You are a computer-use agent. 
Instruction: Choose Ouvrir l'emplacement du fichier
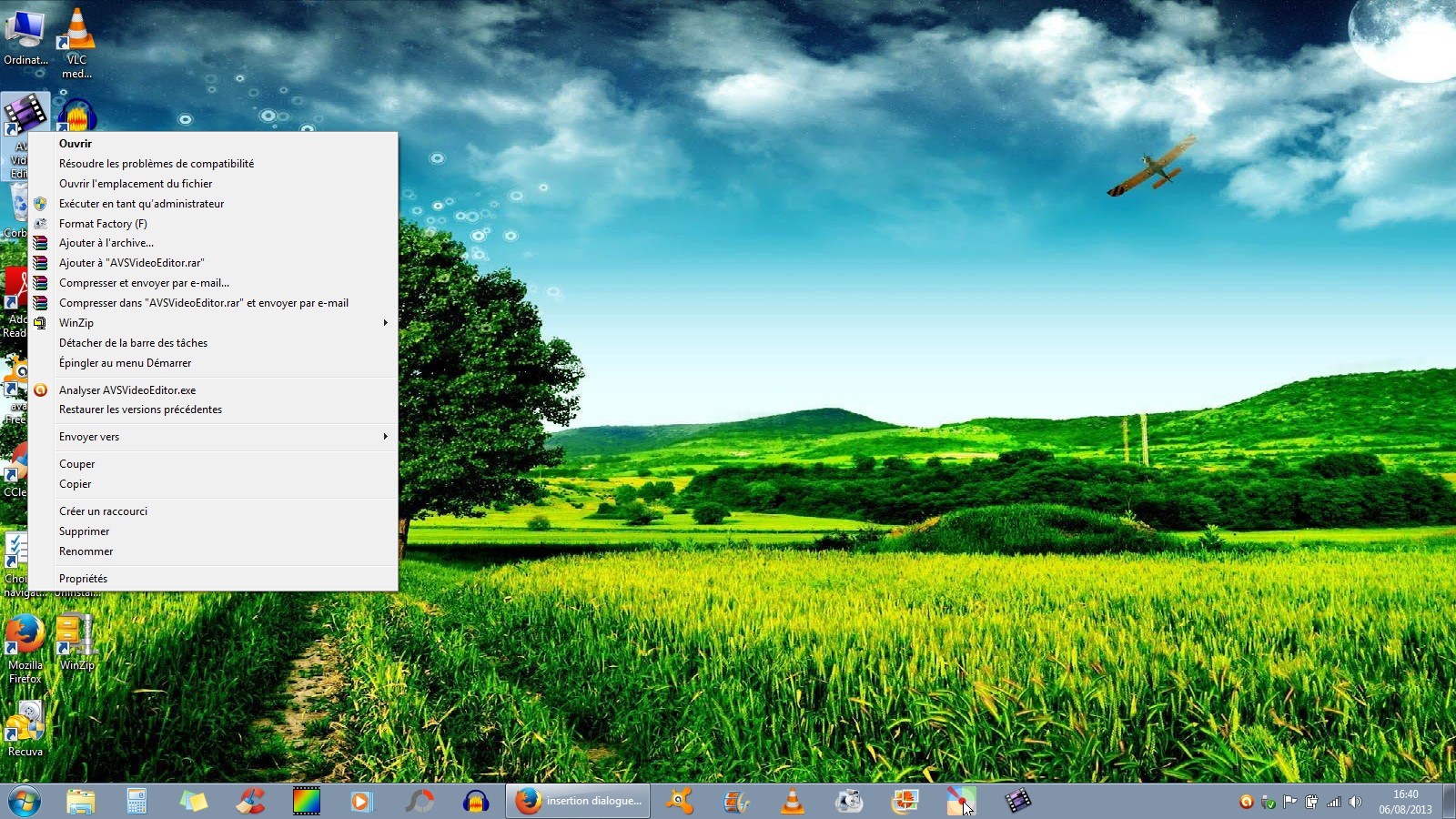(x=213, y=184)
